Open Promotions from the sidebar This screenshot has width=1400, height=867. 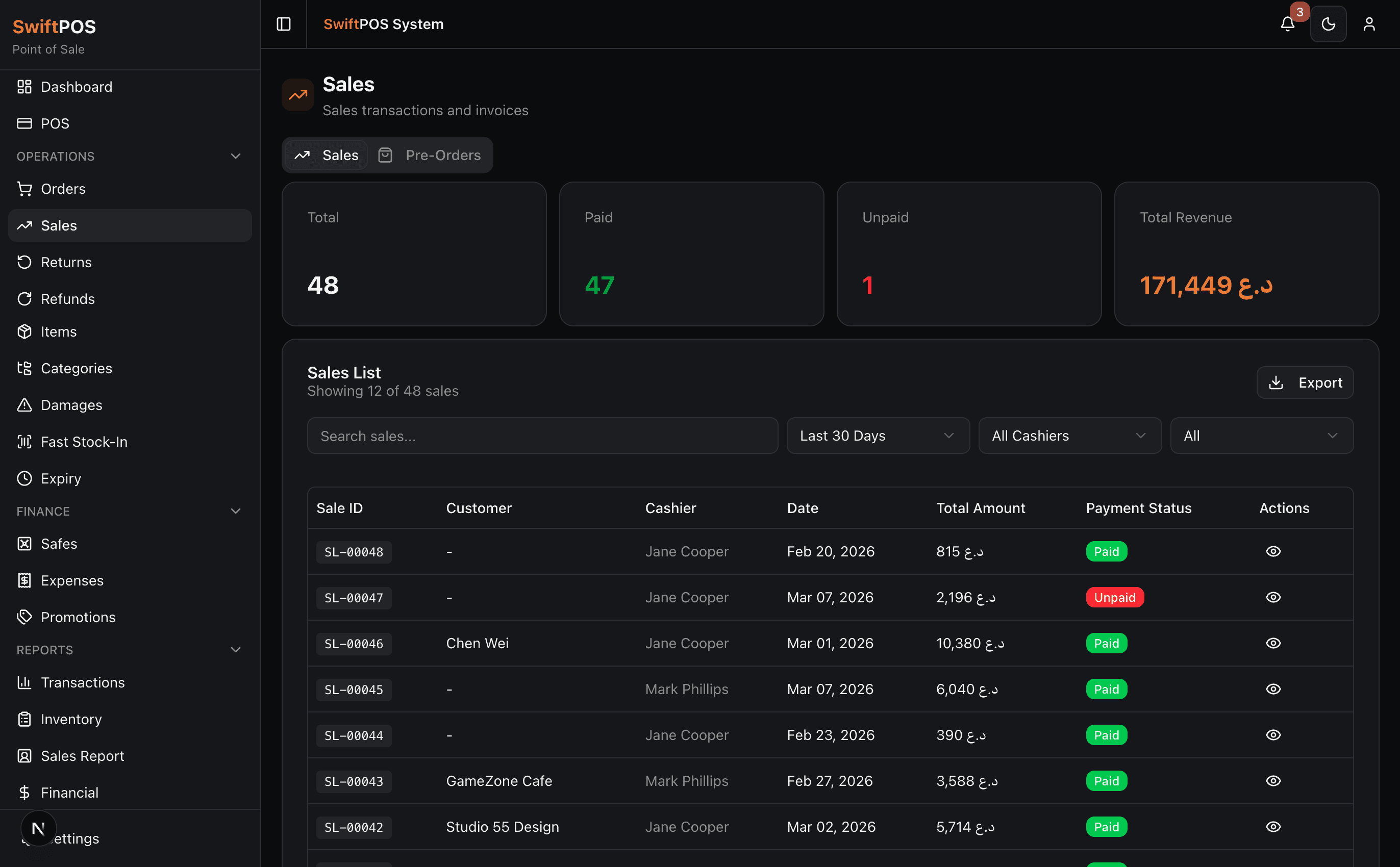[x=78, y=617]
